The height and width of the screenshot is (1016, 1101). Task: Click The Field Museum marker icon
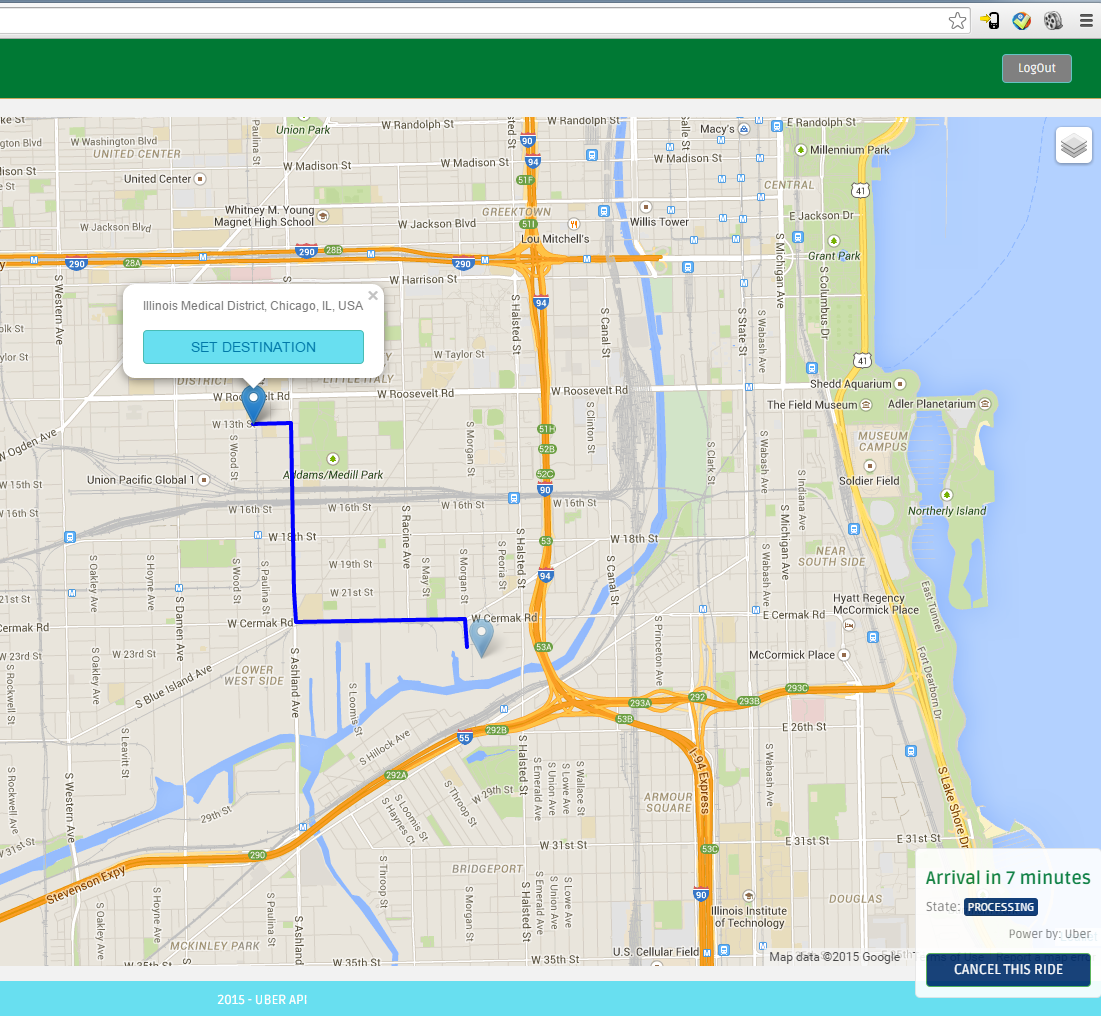coord(866,404)
